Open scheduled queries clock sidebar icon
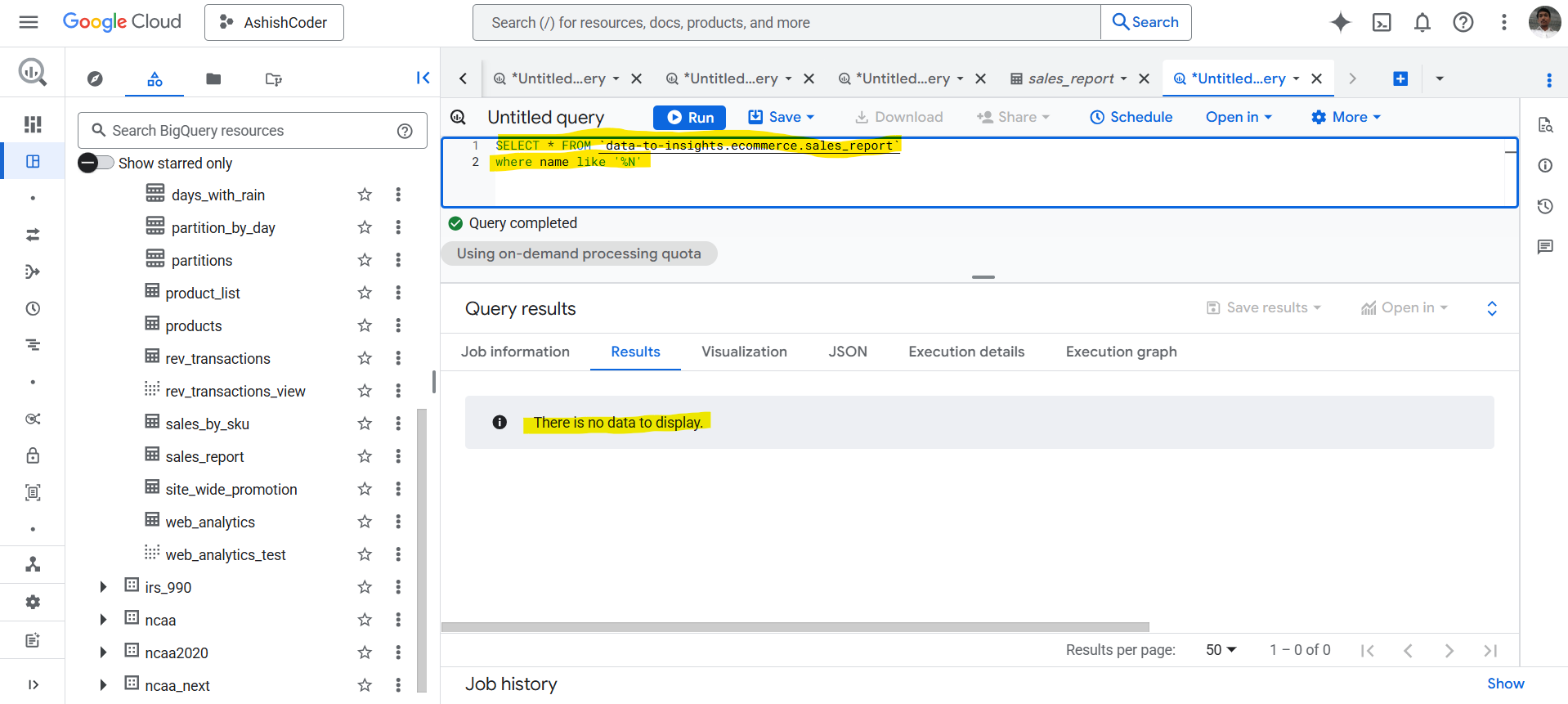 click(x=33, y=308)
